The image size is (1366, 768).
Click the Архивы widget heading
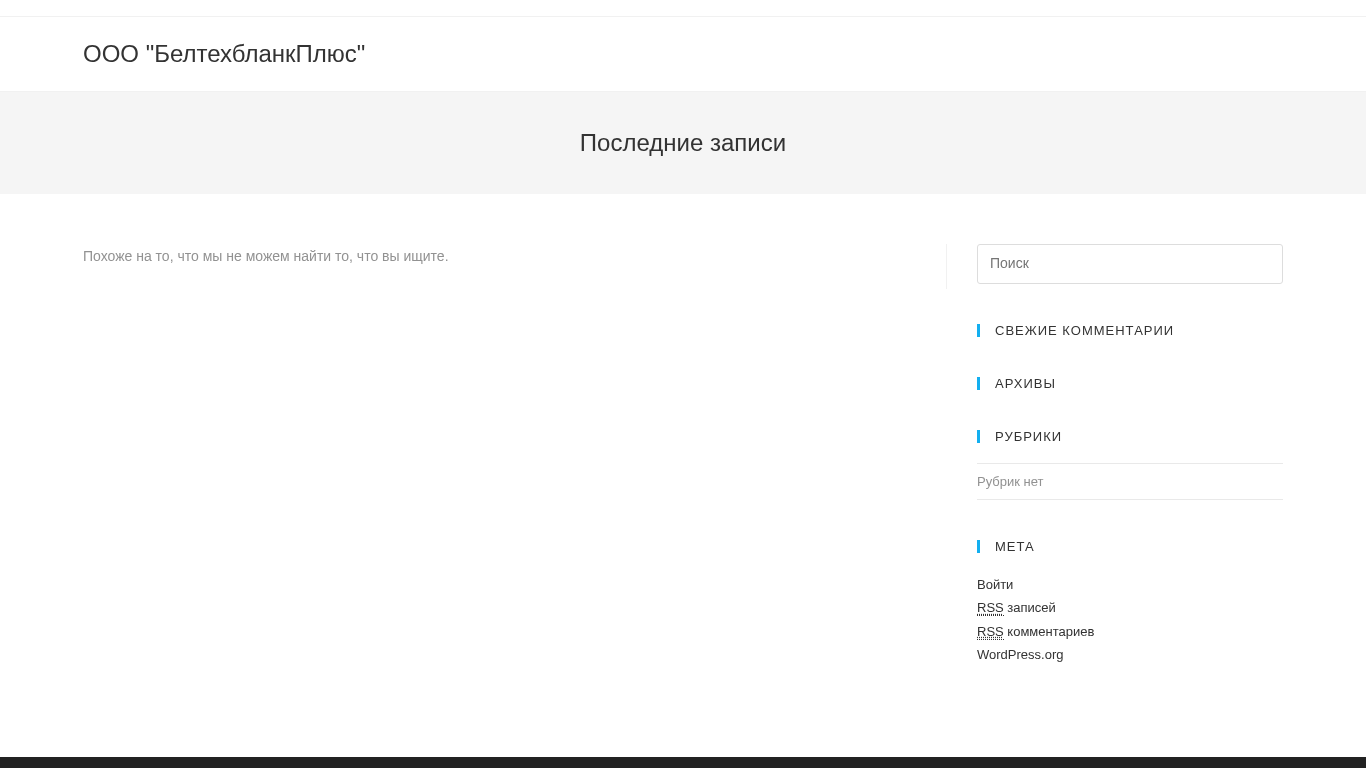click(1025, 384)
